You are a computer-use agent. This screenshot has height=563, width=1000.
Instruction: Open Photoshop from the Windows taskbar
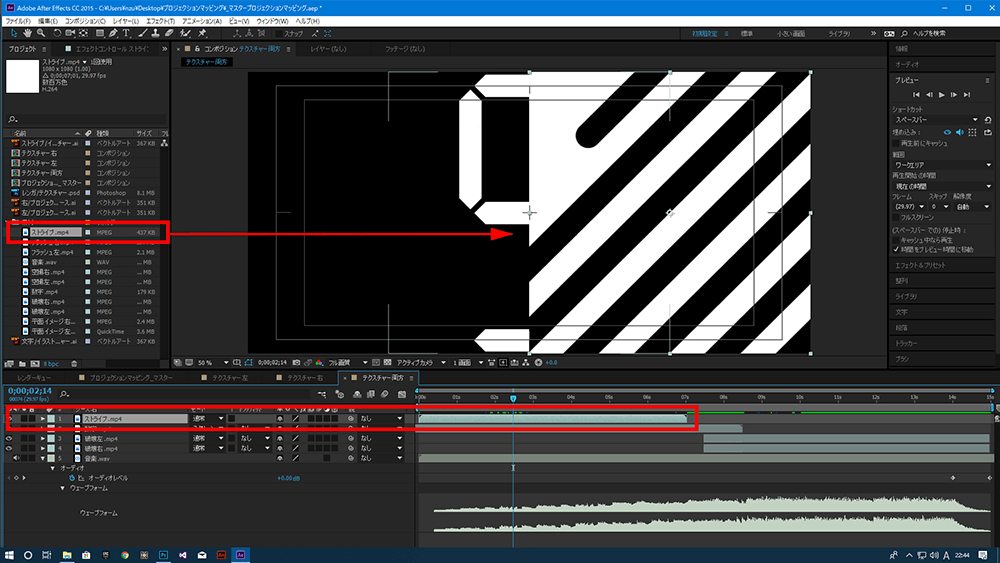(x=163, y=554)
